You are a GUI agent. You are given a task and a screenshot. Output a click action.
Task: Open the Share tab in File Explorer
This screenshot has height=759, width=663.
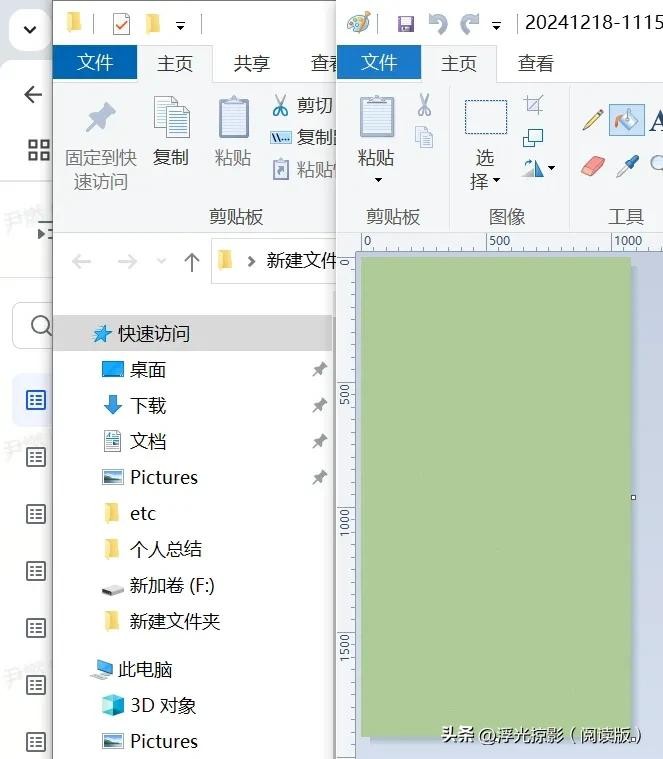coord(251,63)
